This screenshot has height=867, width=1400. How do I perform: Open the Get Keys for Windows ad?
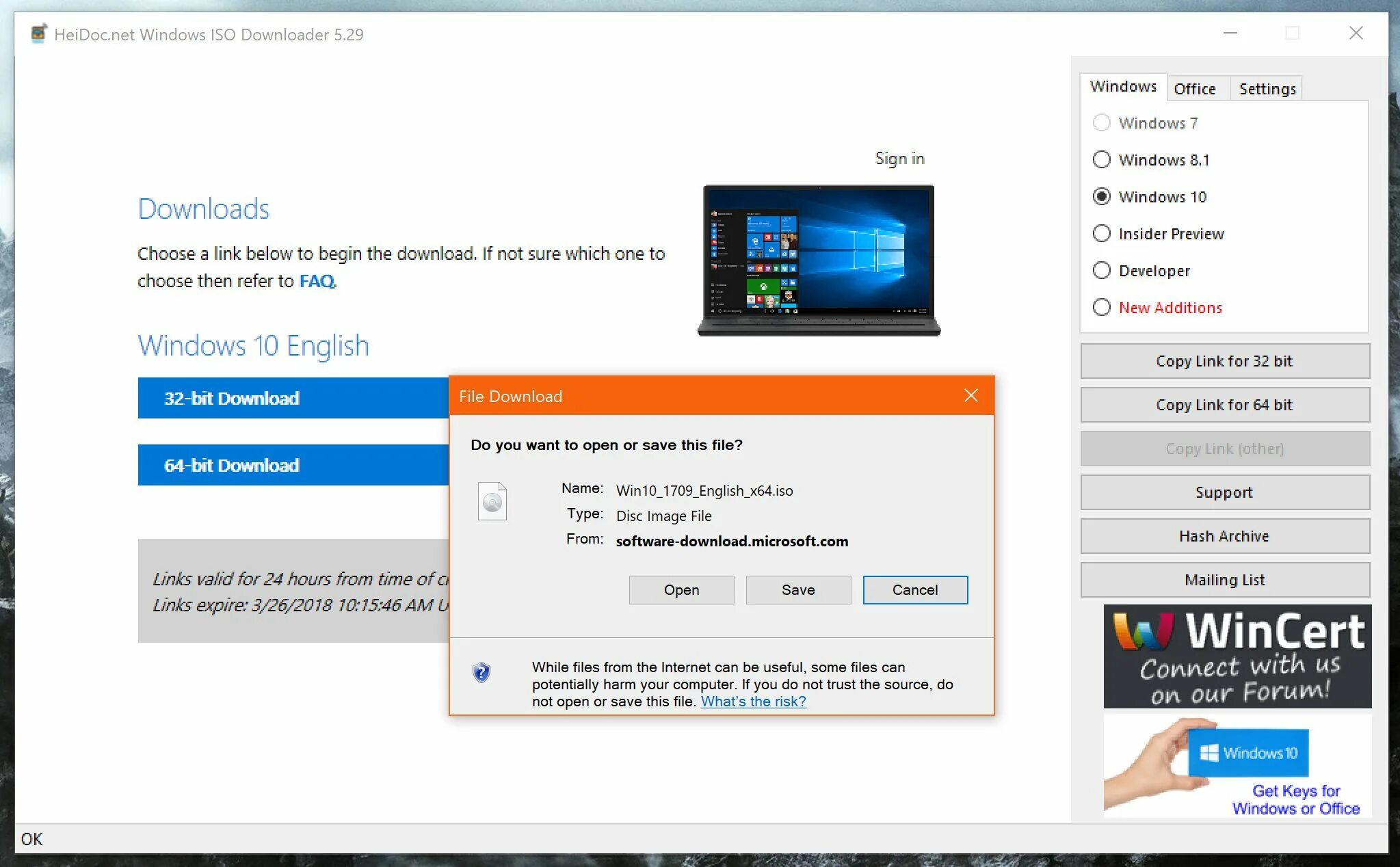(1237, 766)
